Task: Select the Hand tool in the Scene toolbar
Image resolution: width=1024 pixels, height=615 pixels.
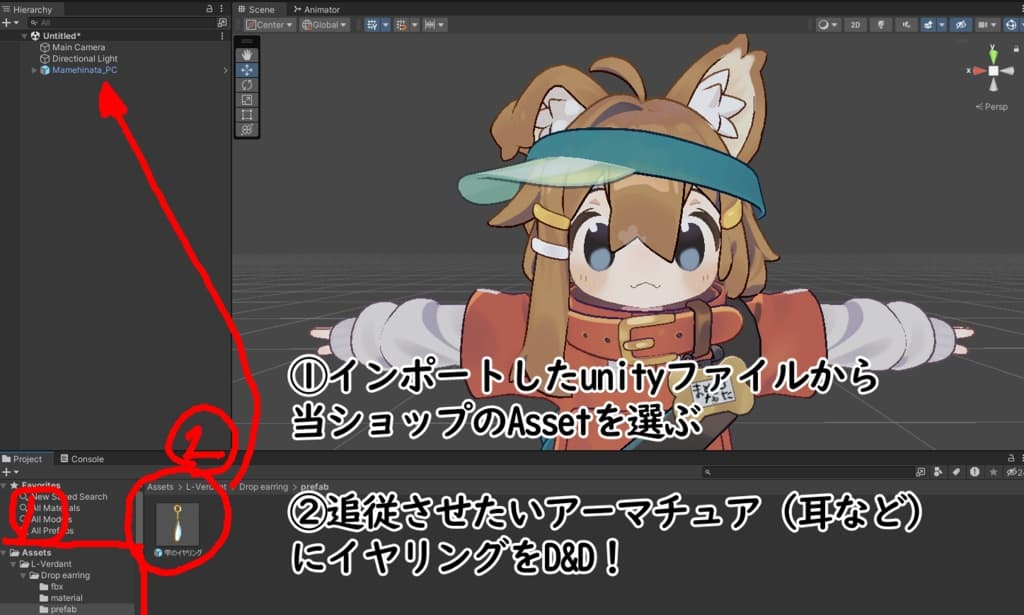Action: [x=247, y=54]
